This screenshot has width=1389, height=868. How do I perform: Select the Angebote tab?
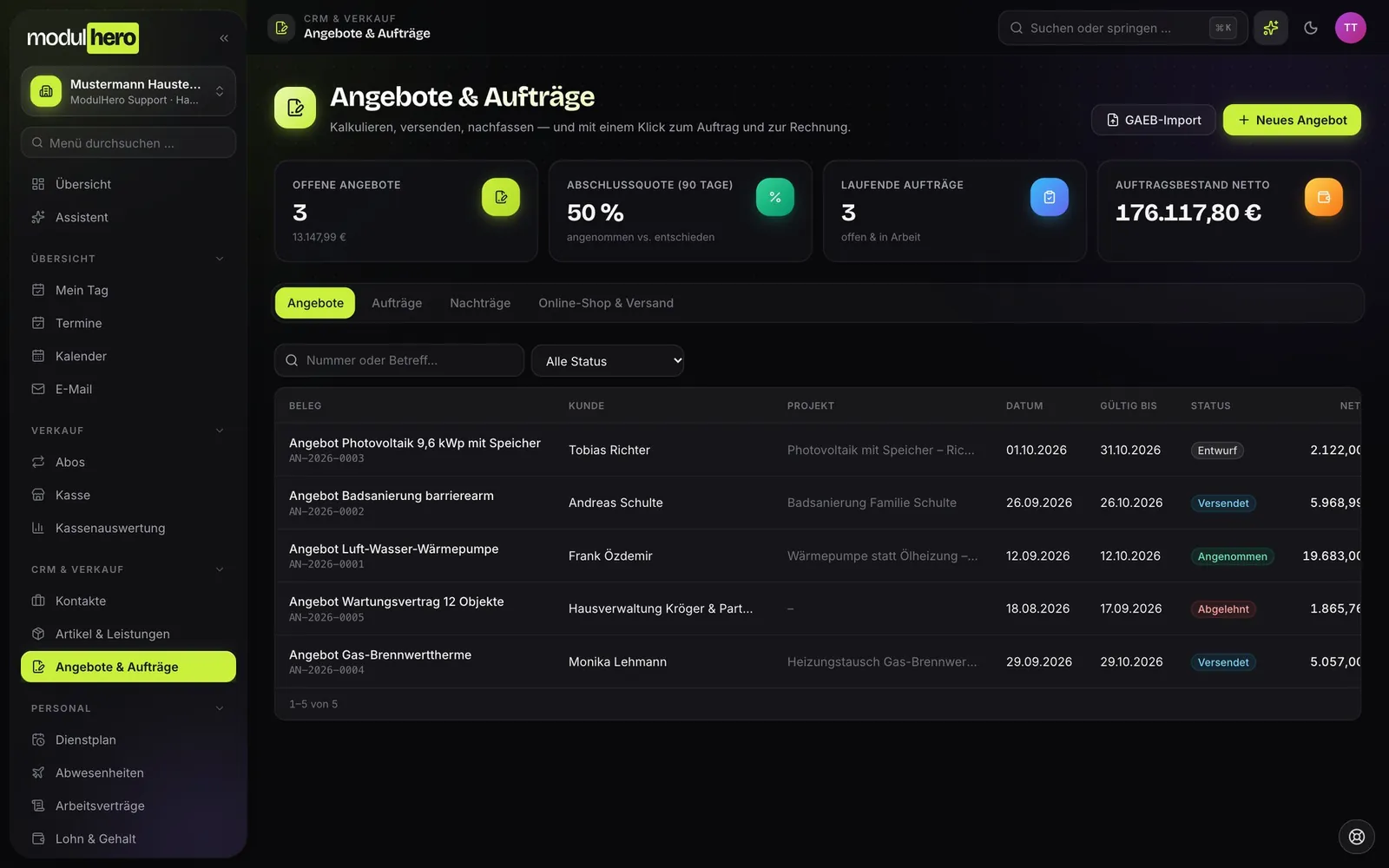coord(315,303)
